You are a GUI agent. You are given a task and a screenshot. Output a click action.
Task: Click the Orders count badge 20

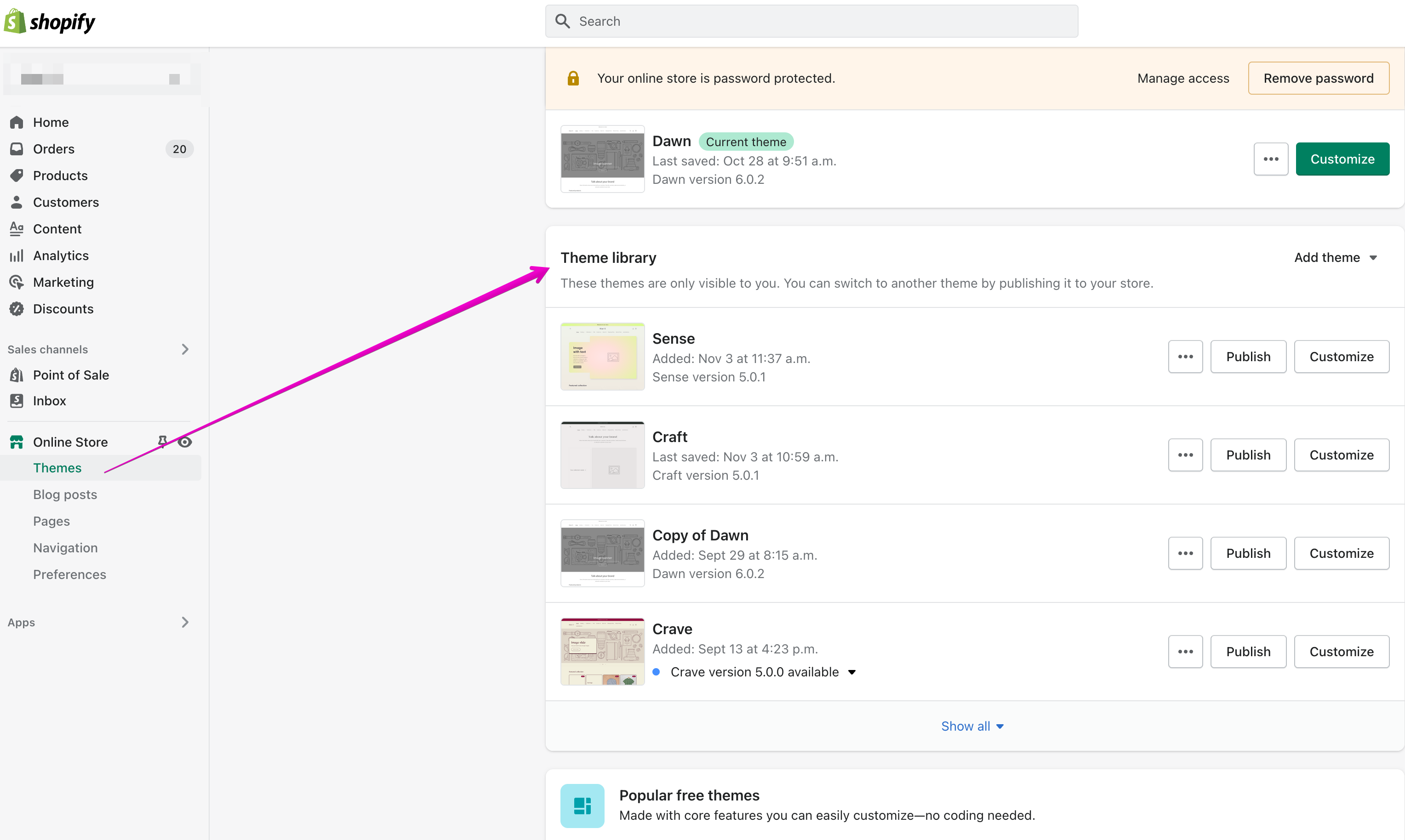pyautogui.click(x=179, y=149)
